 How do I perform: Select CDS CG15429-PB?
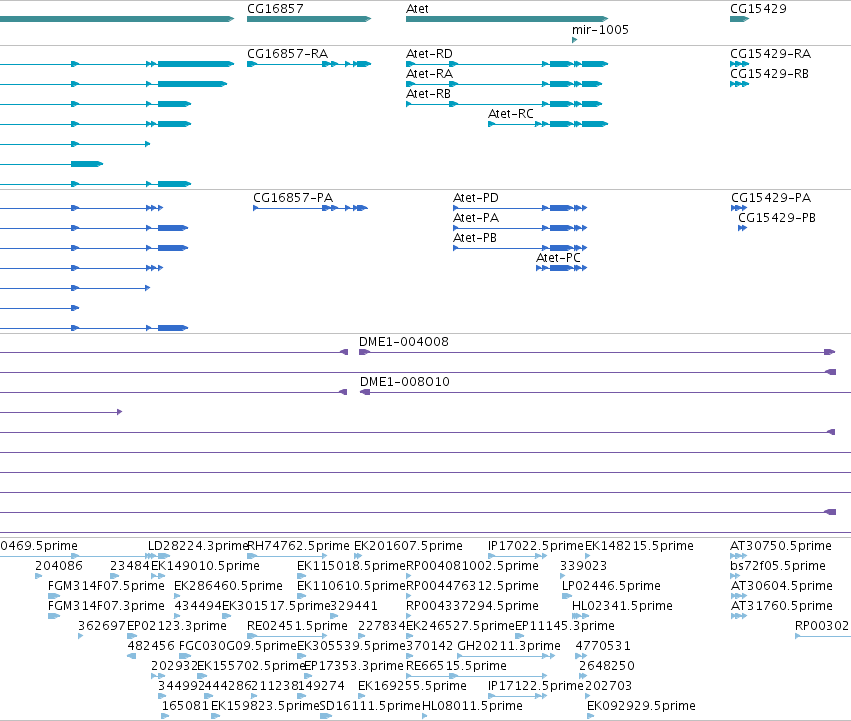[777, 218]
